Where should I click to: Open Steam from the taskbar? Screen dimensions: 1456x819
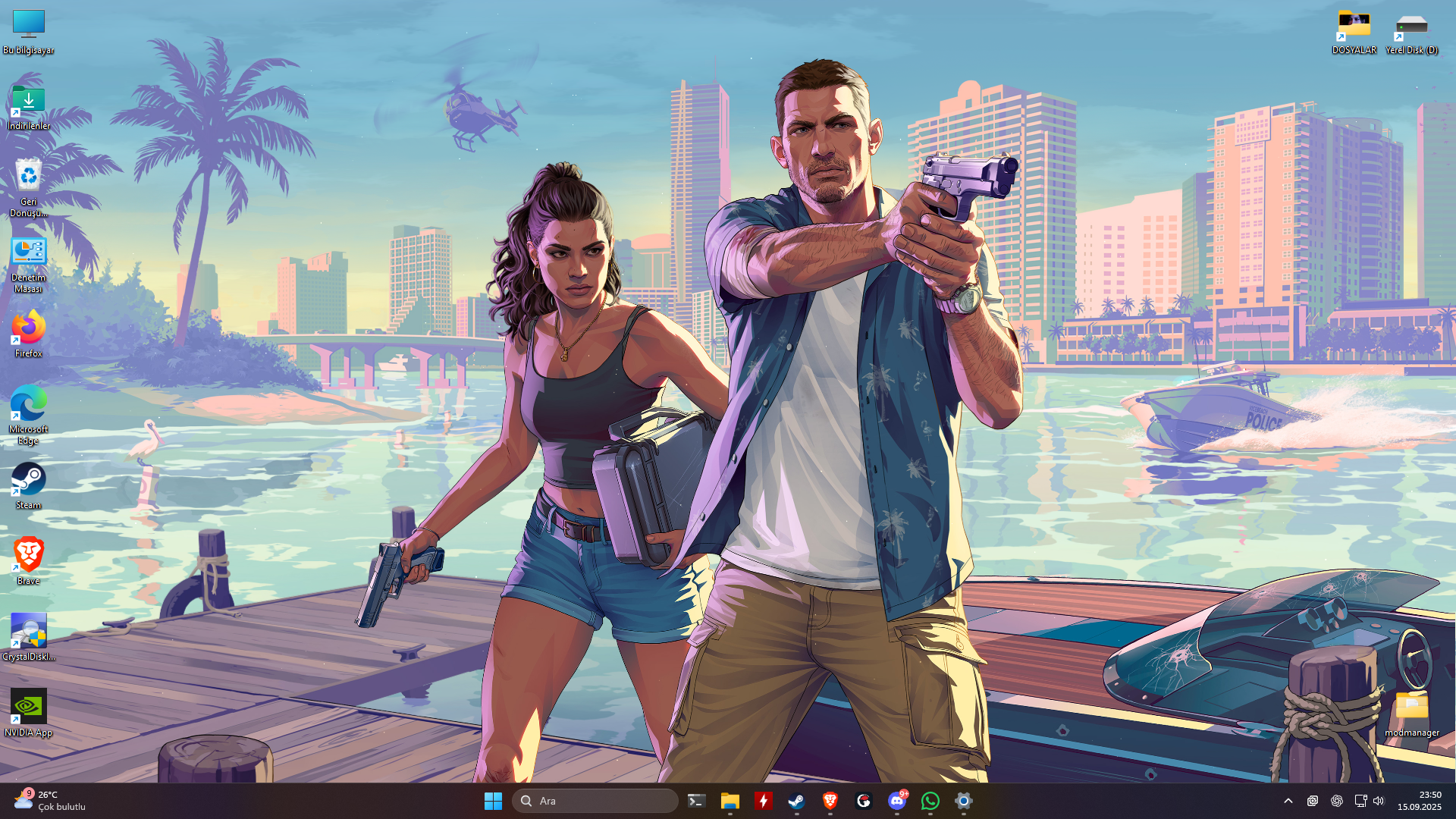pyautogui.click(x=796, y=801)
